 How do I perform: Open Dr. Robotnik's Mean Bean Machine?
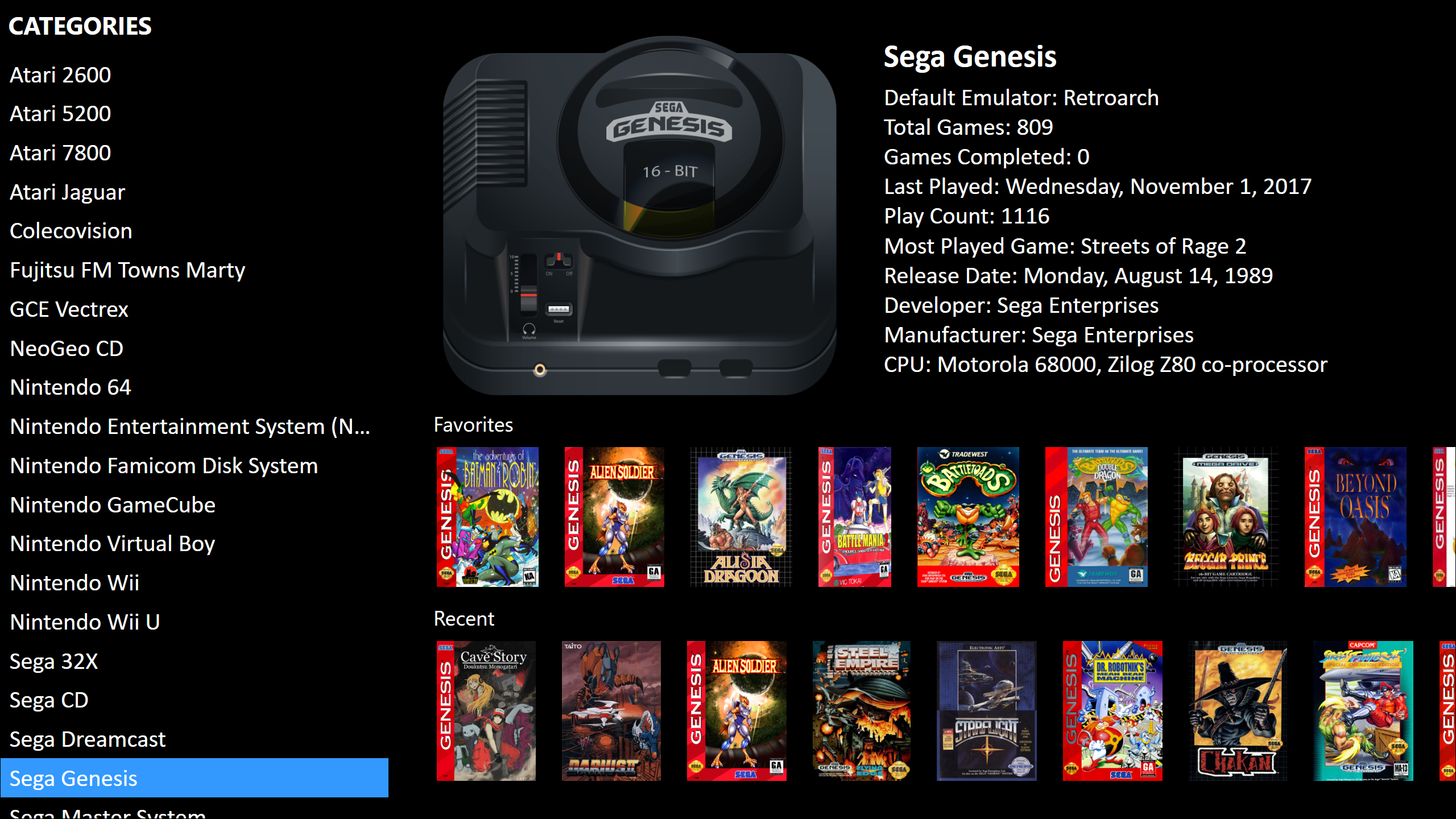click(1112, 711)
